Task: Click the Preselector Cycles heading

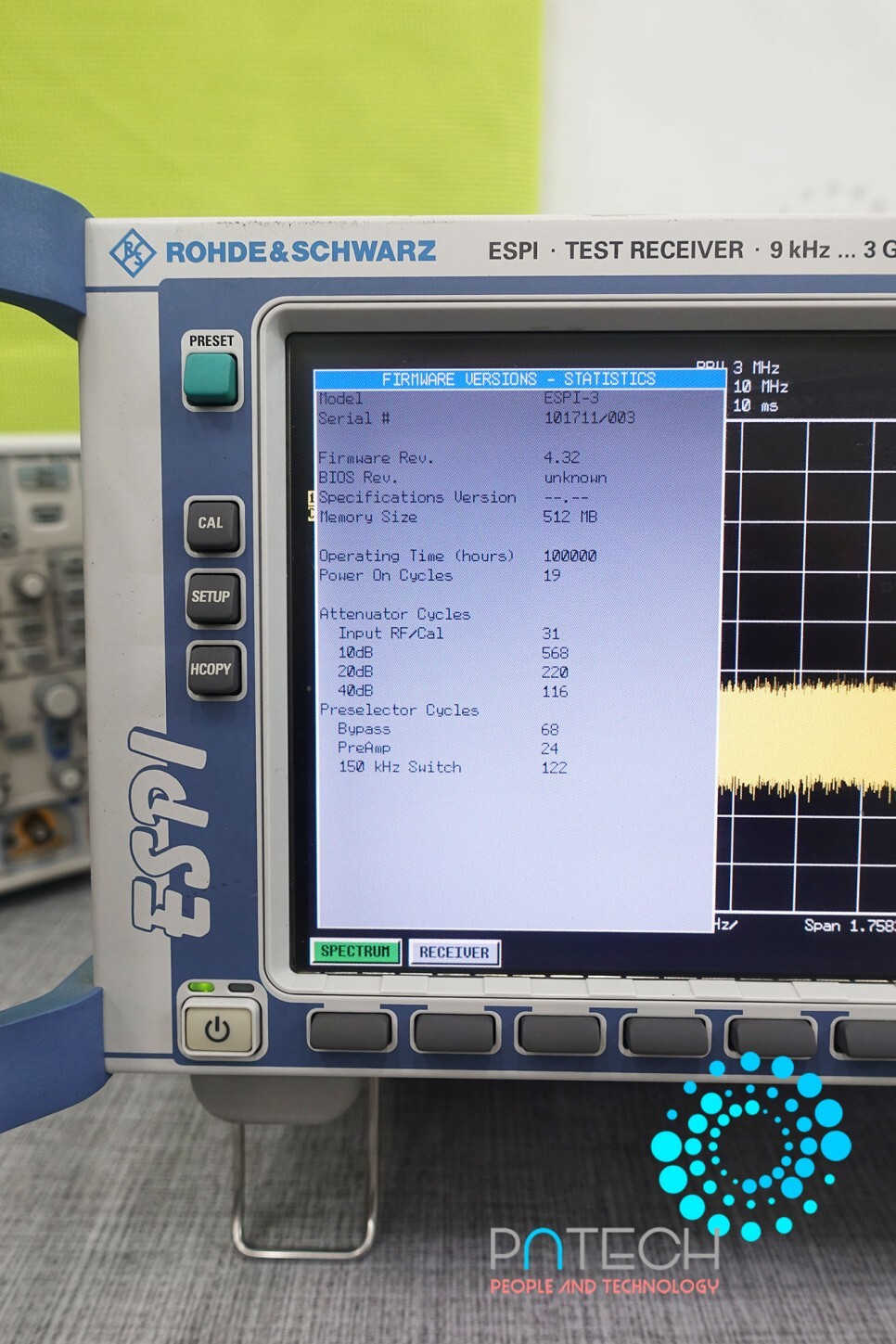Action: click(x=399, y=710)
